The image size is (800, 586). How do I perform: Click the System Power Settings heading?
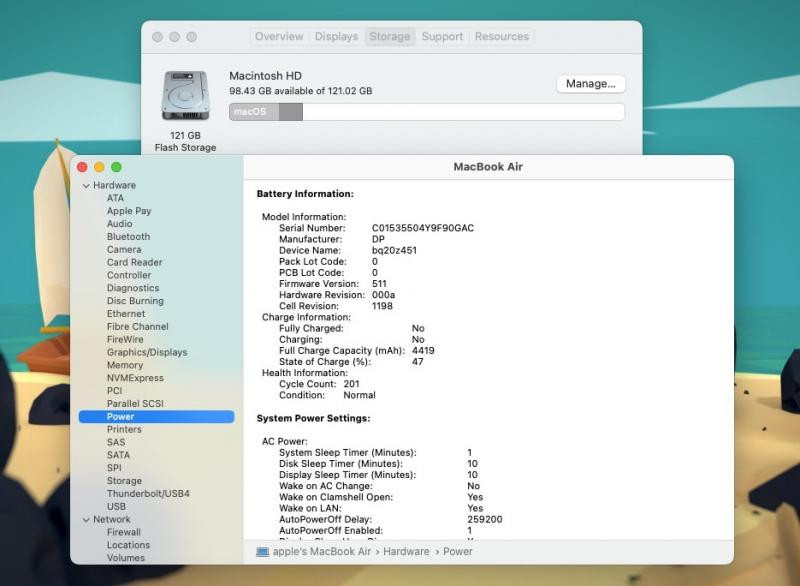[x=313, y=418]
